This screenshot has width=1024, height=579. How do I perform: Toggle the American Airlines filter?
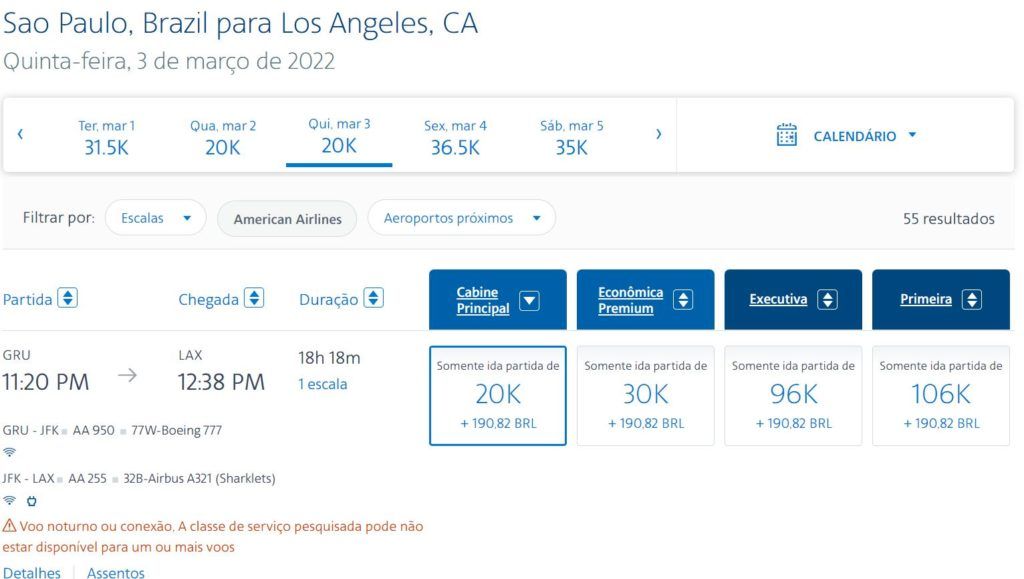click(287, 219)
